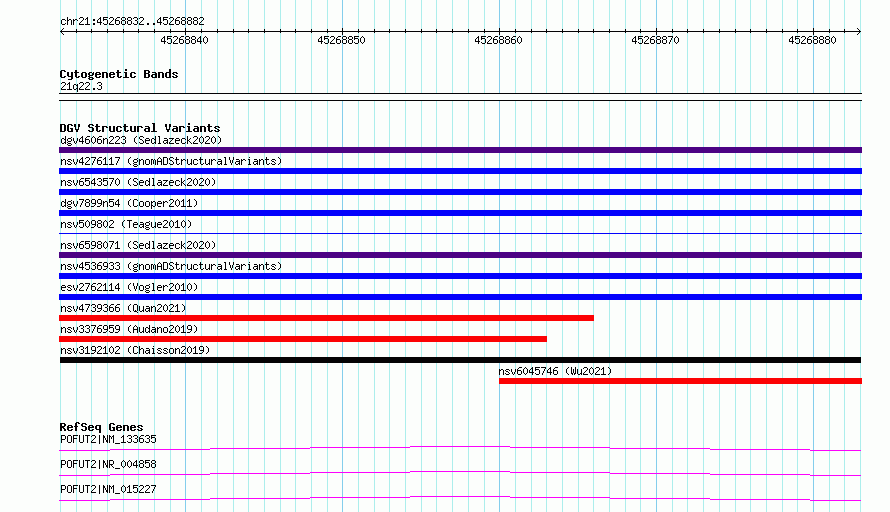This screenshot has width=890, height=512.
Task: Click the black bar below nsv3192102
Action: 460,360
